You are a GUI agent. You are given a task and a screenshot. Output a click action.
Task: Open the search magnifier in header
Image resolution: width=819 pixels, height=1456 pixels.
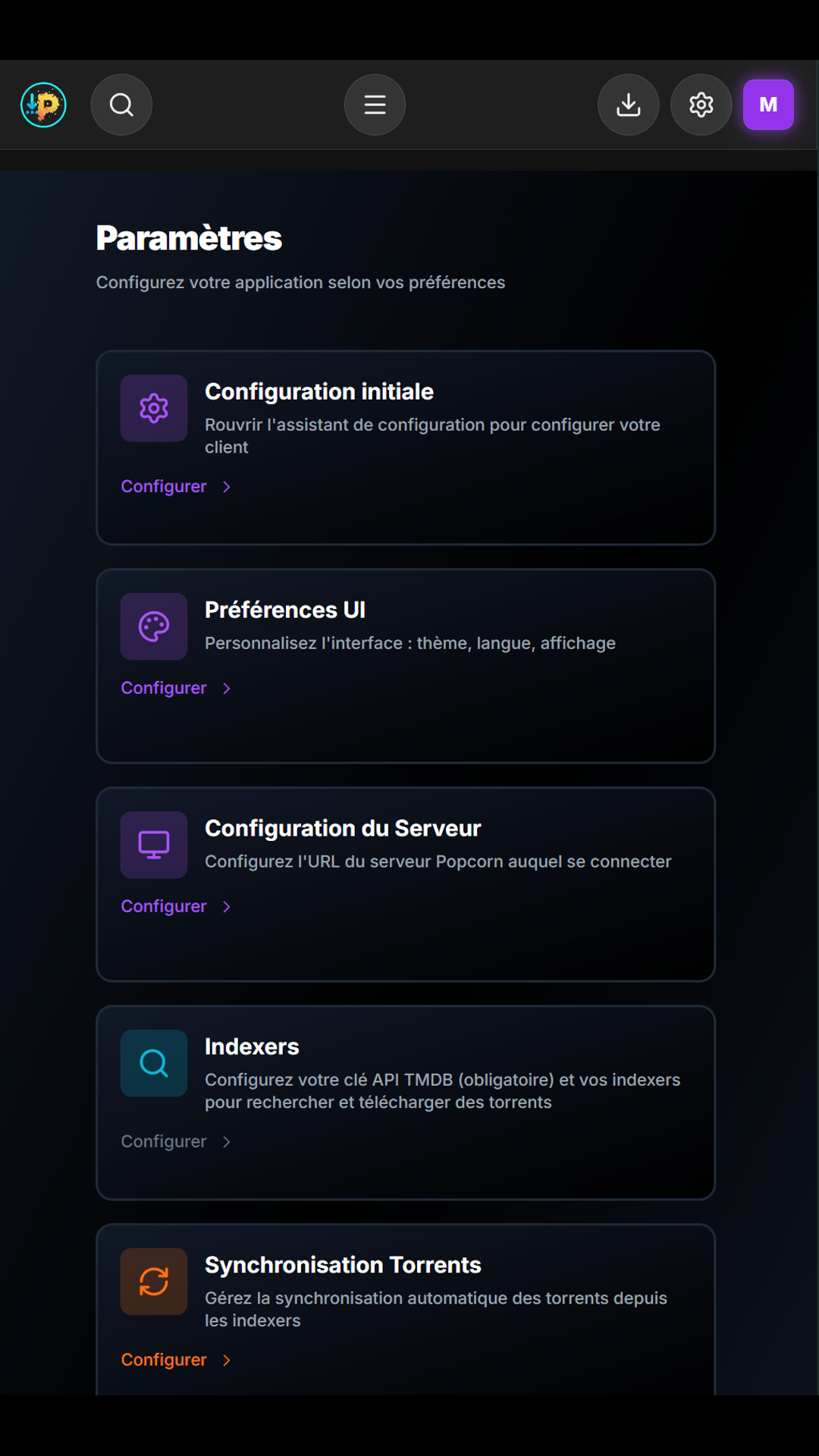(121, 105)
